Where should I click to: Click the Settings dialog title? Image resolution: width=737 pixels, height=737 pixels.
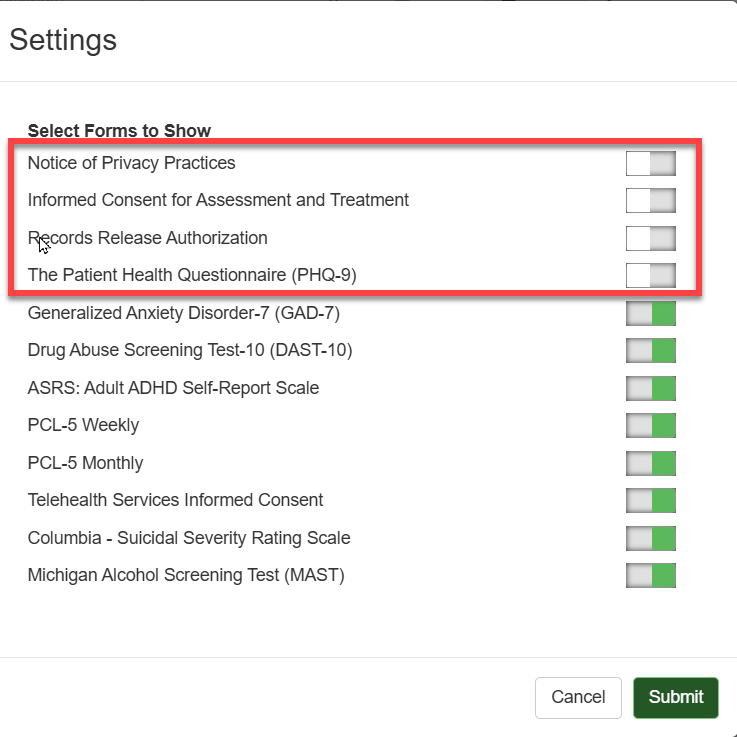click(x=63, y=40)
